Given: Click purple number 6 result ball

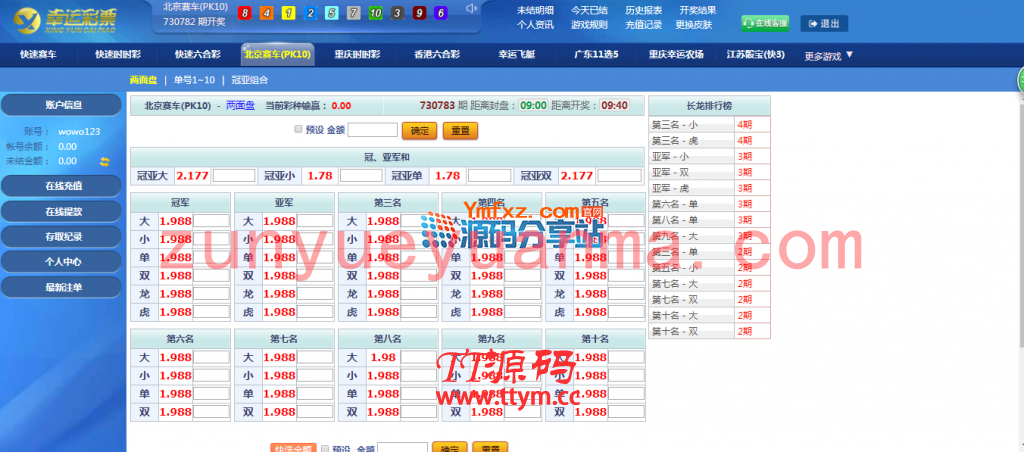Looking at the screenshot, I should click(441, 13).
